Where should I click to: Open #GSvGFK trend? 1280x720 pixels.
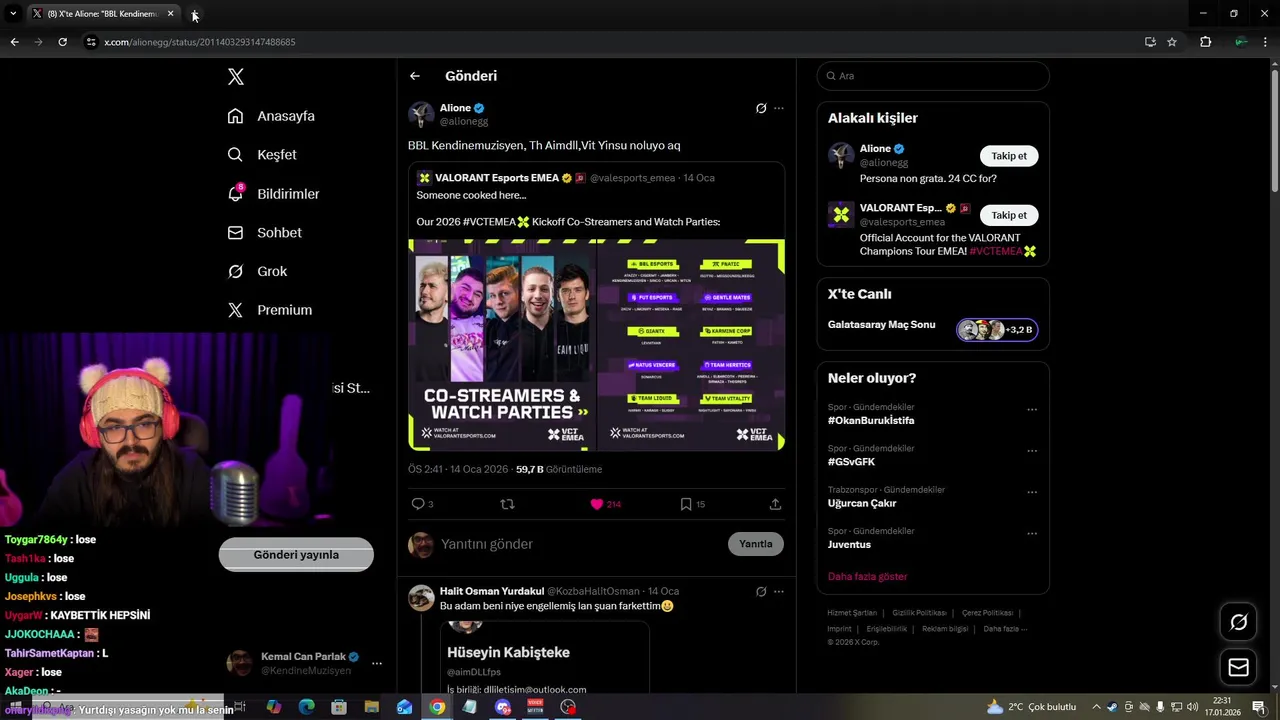tap(851, 462)
